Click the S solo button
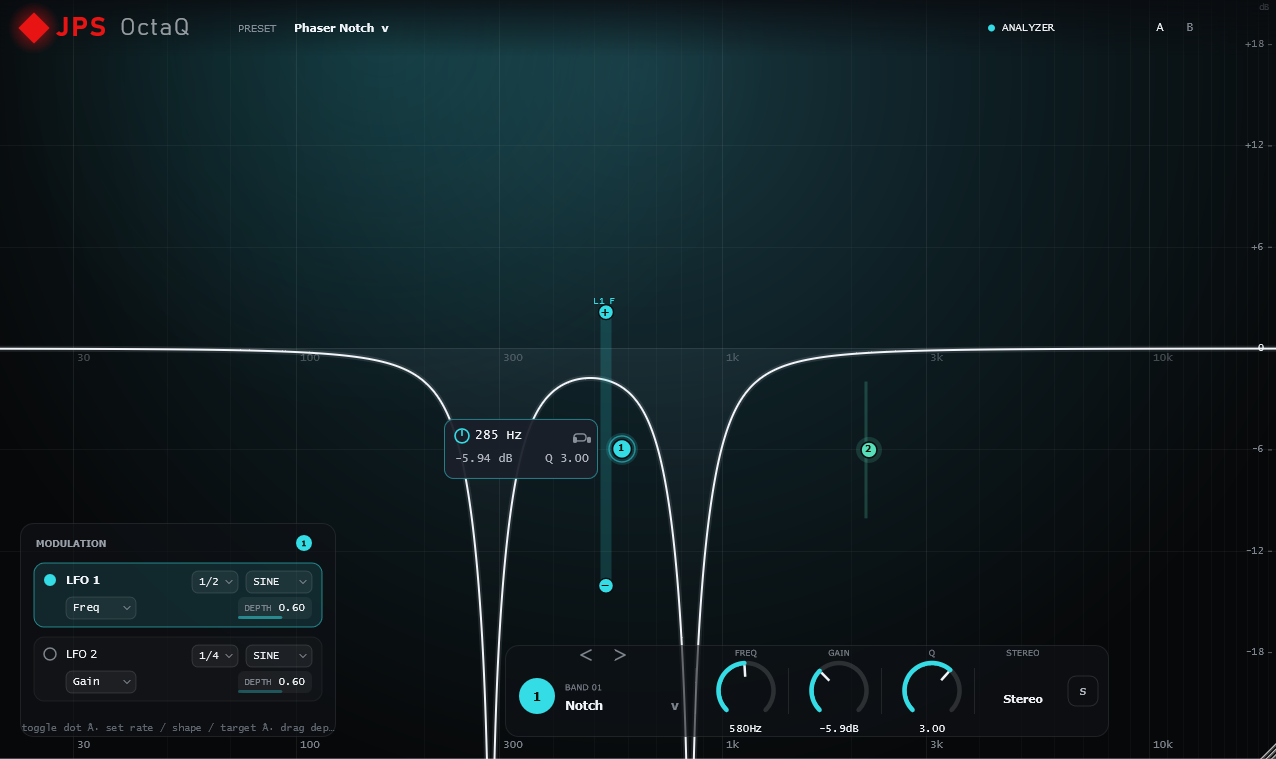 (x=1083, y=691)
